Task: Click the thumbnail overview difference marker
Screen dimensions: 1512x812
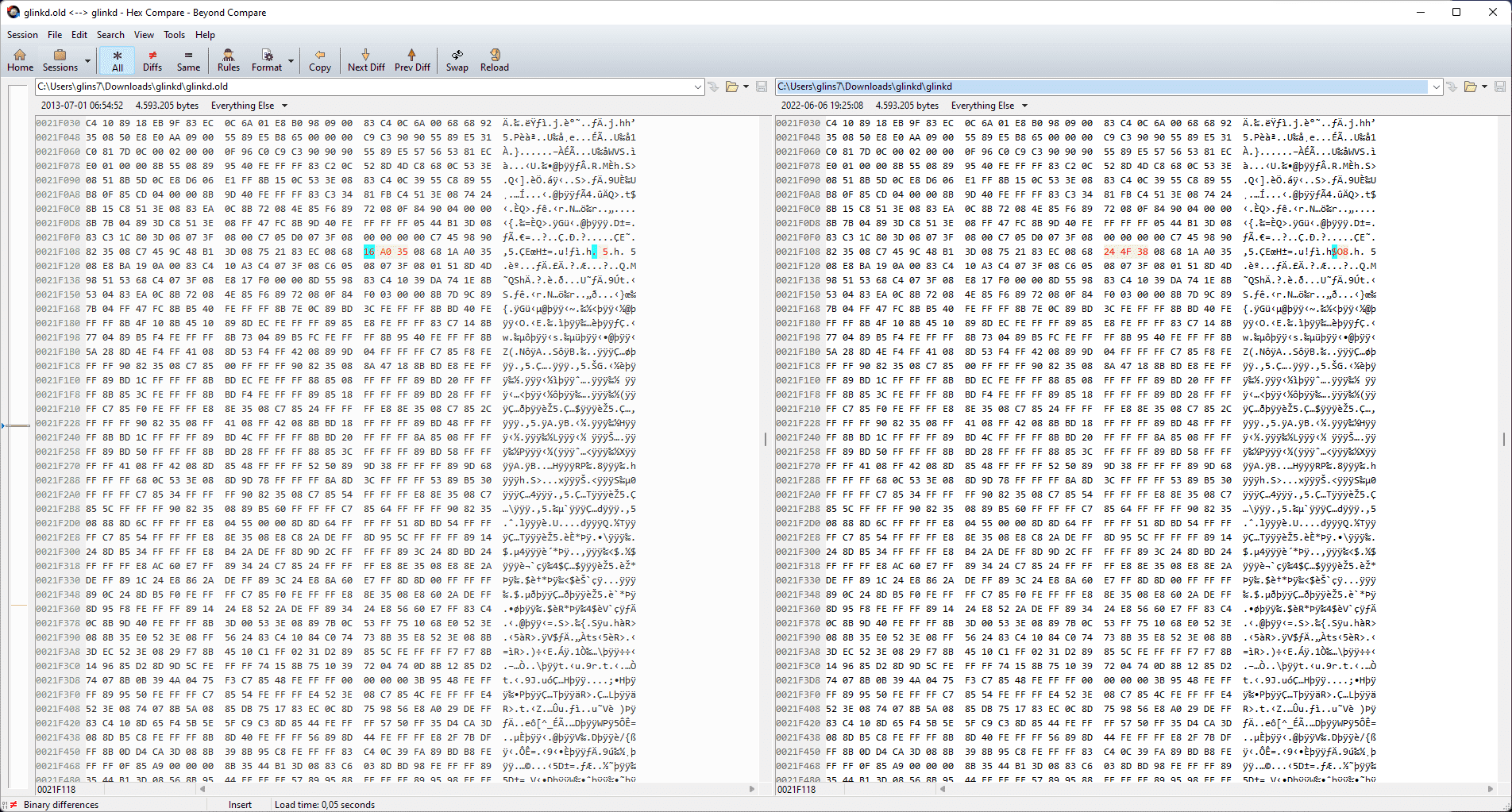Action: (16, 425)
